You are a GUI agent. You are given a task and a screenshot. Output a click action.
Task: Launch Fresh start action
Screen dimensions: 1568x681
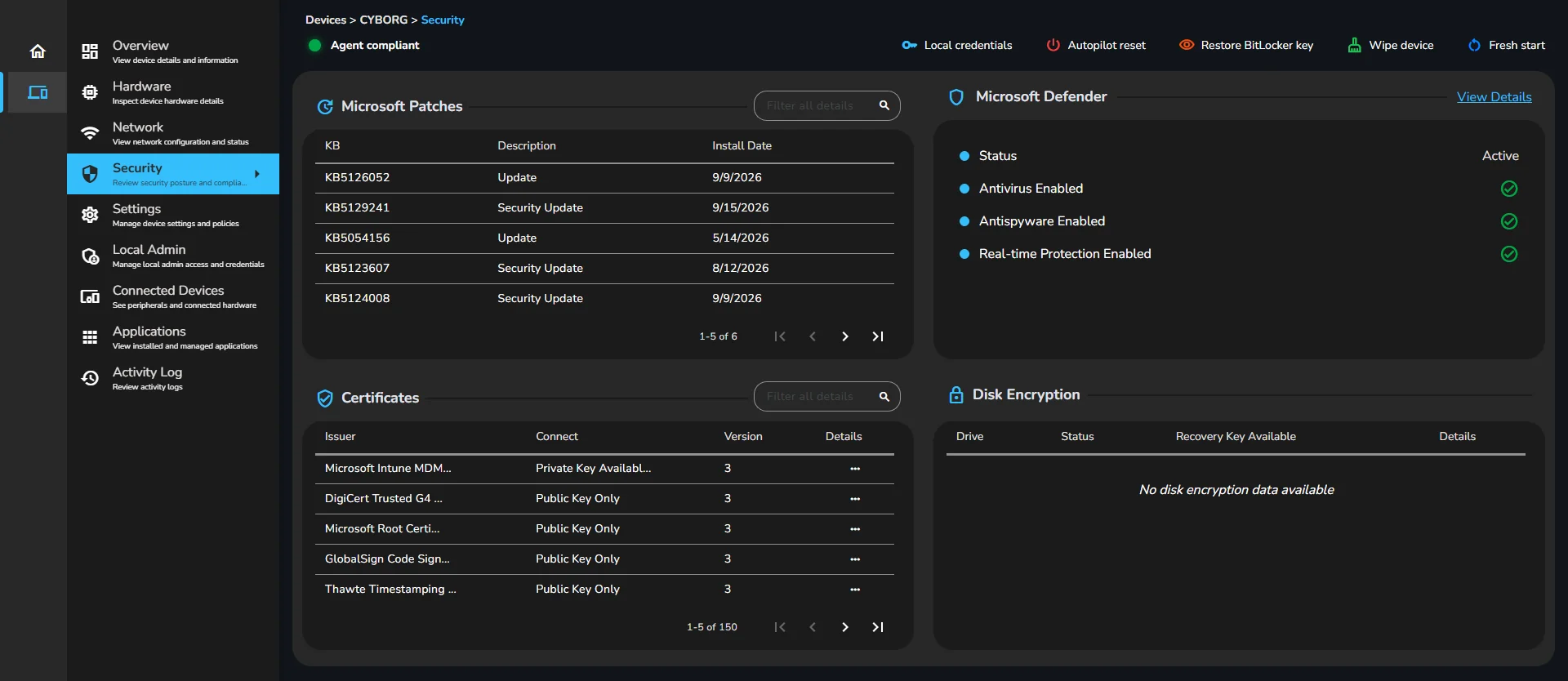click(1506, 46)
